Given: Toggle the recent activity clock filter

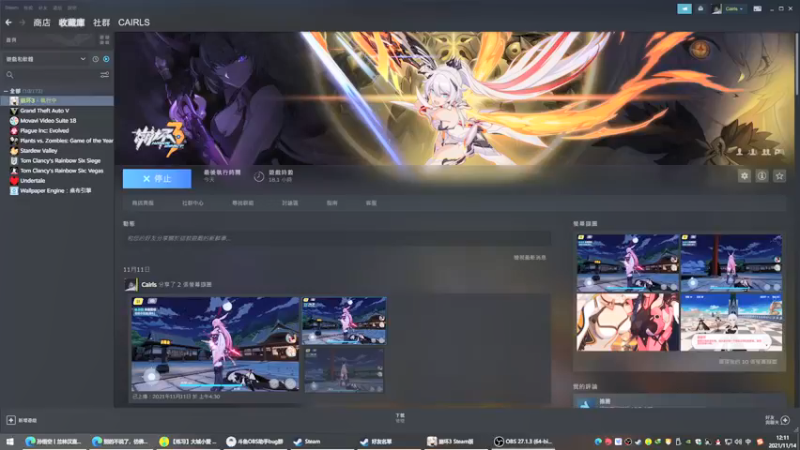Looking at the screenshot, I should [x=95, y=59].
